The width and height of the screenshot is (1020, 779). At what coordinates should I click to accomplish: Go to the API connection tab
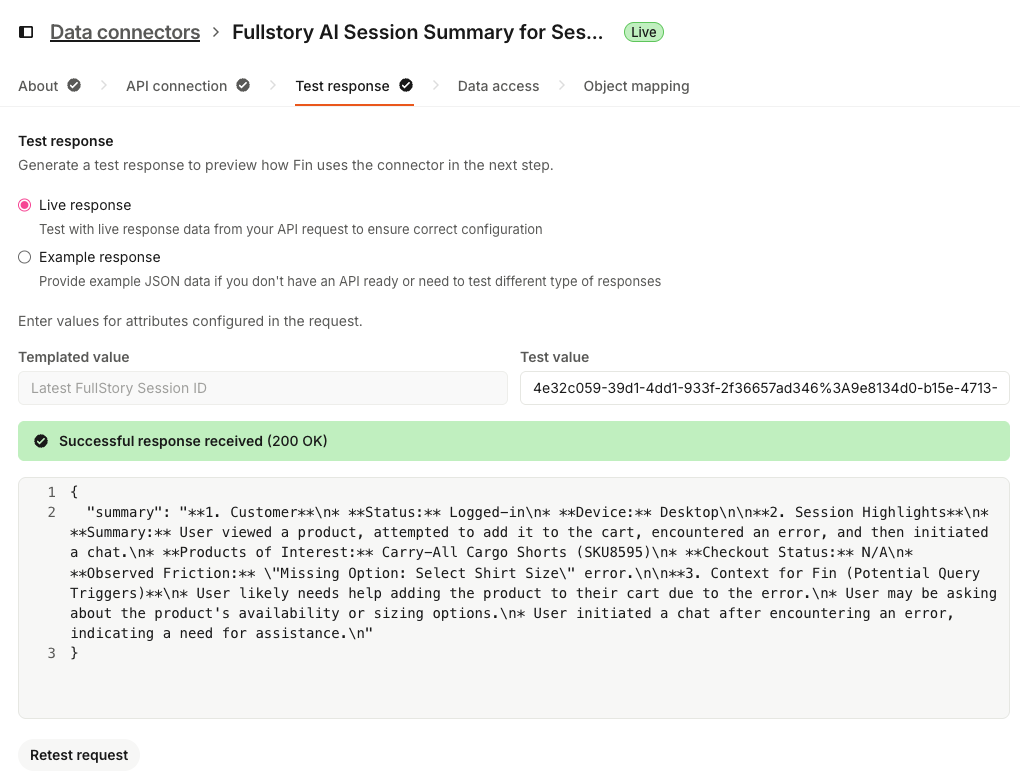177,86
